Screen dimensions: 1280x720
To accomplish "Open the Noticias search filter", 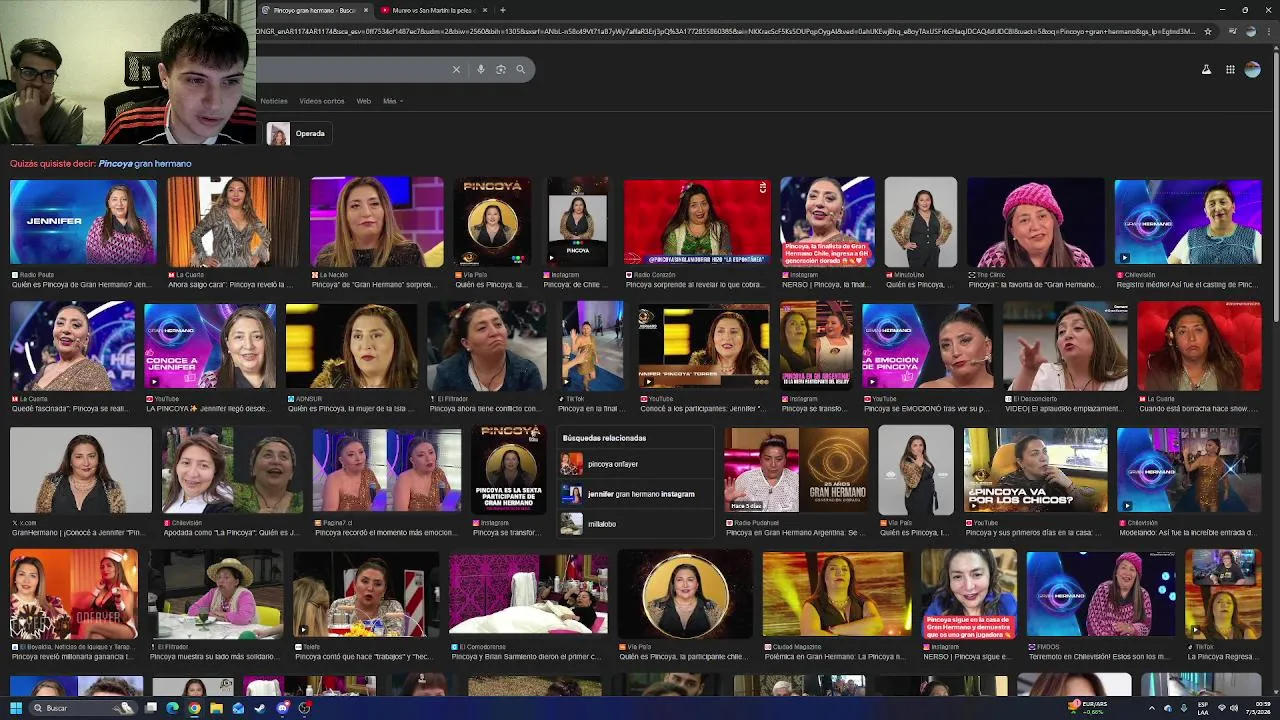I will [274, 101].
